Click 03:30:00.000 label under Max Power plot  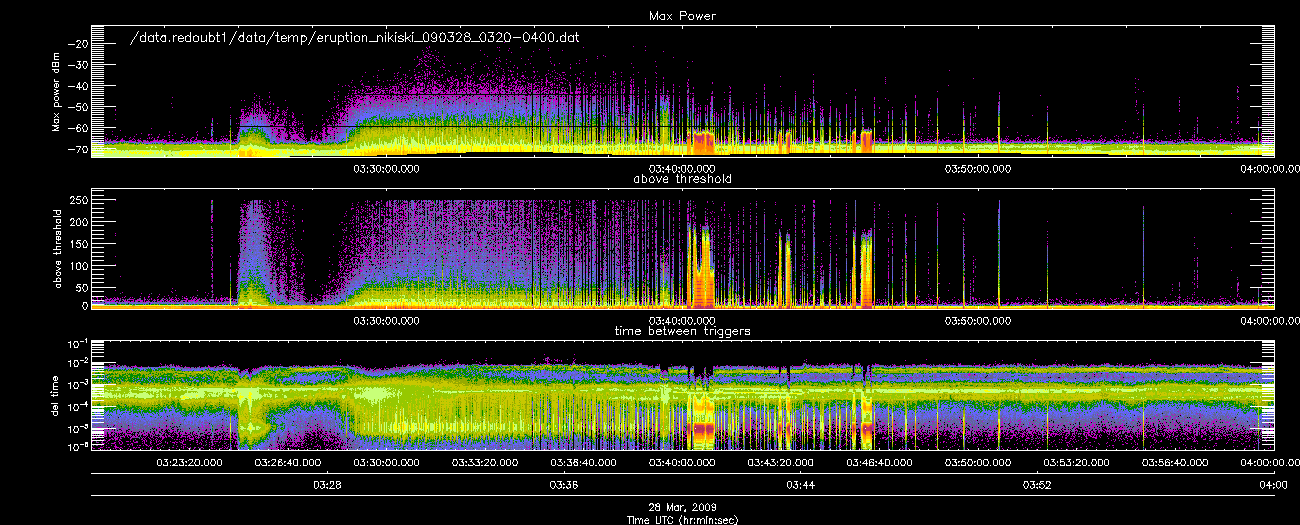(387, 169)
